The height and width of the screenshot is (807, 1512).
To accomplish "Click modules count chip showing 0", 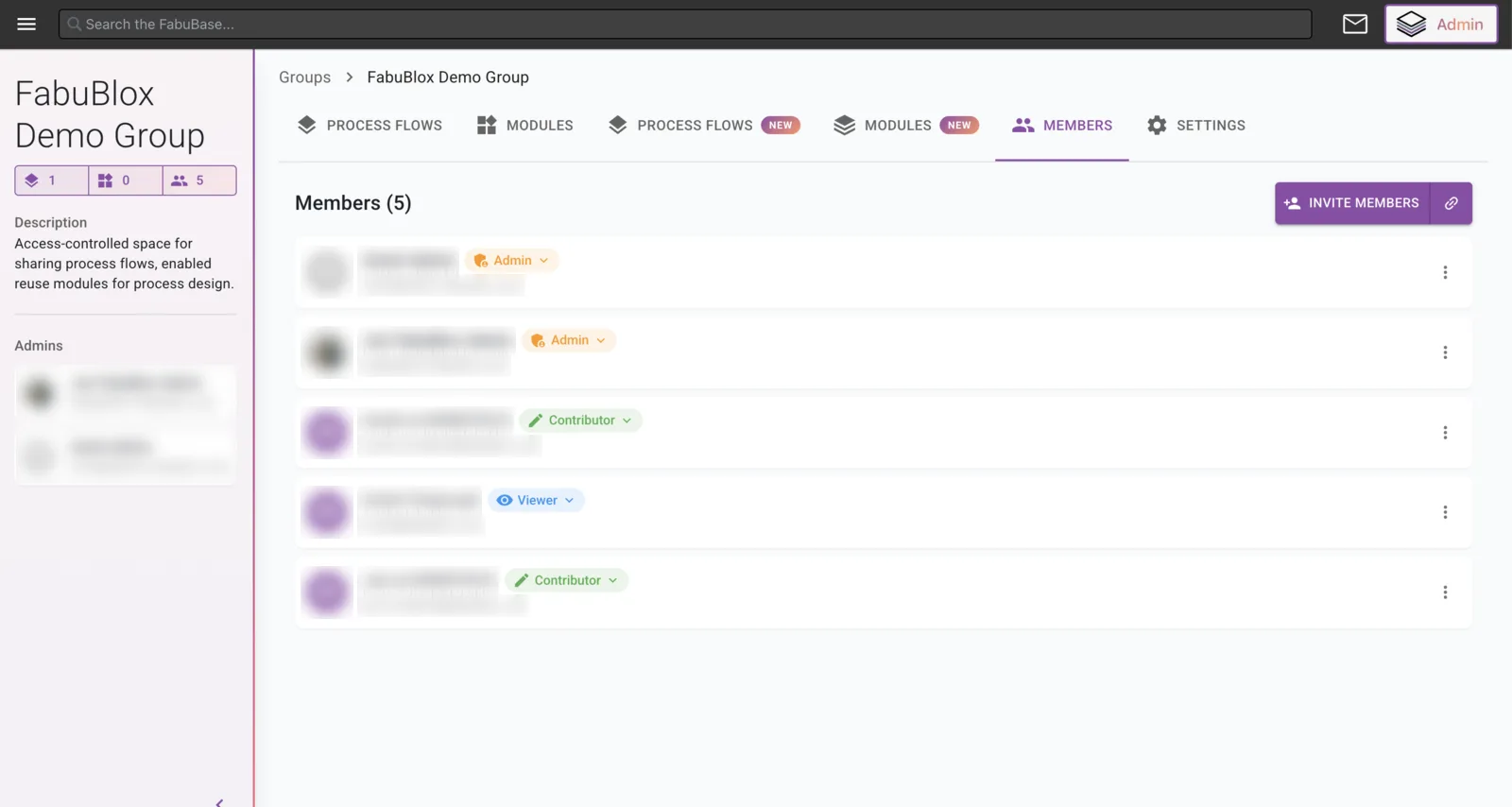I will pyautogui.click(x=126, y=180).
